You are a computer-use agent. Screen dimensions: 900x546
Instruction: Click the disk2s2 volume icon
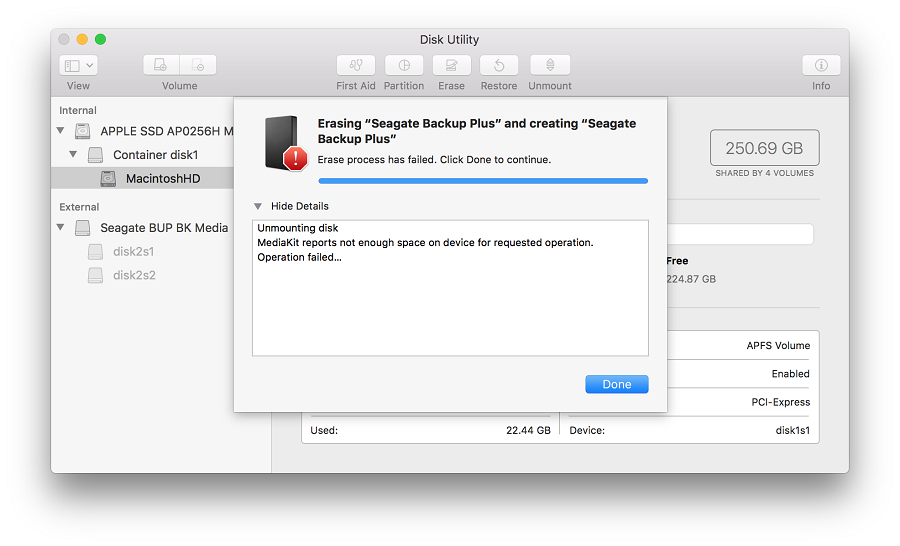pyautogui.click(x=95, y=275)
